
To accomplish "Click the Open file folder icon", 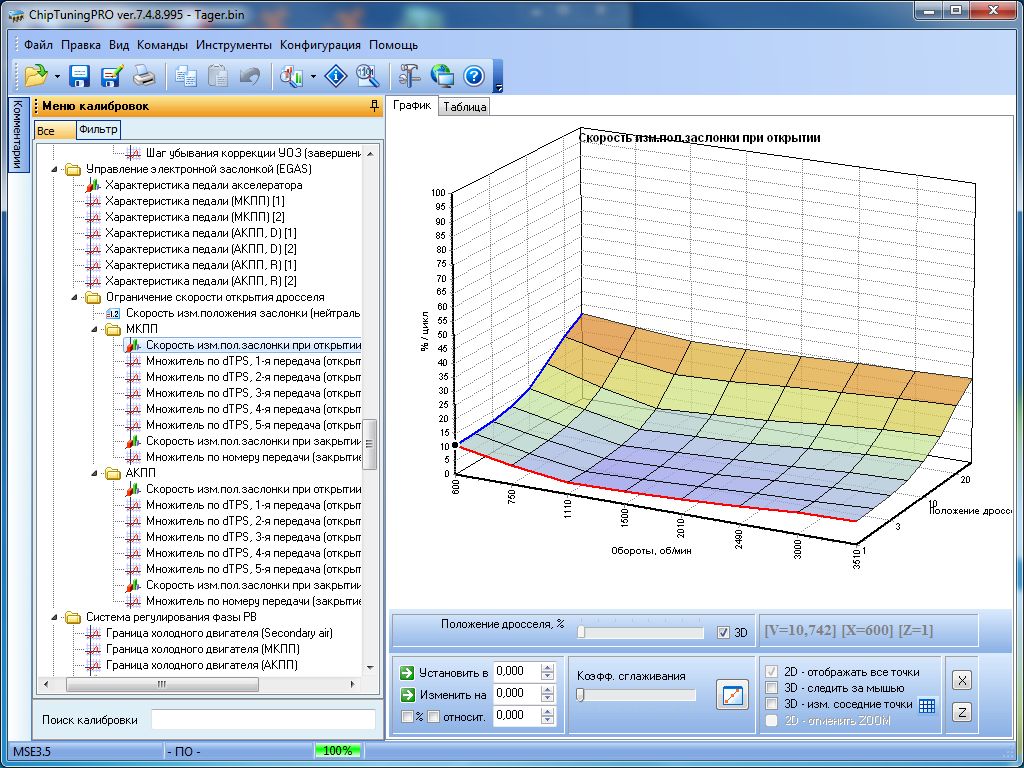I will point(36,76).
